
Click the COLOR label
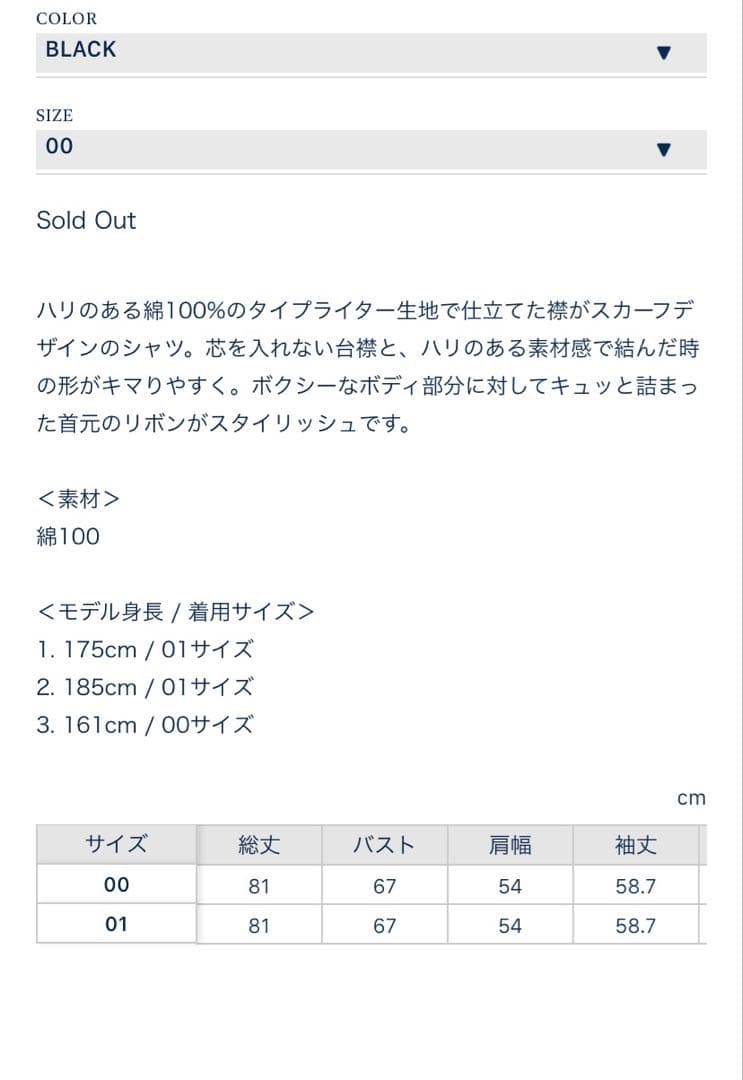click(x=67, y=19)
